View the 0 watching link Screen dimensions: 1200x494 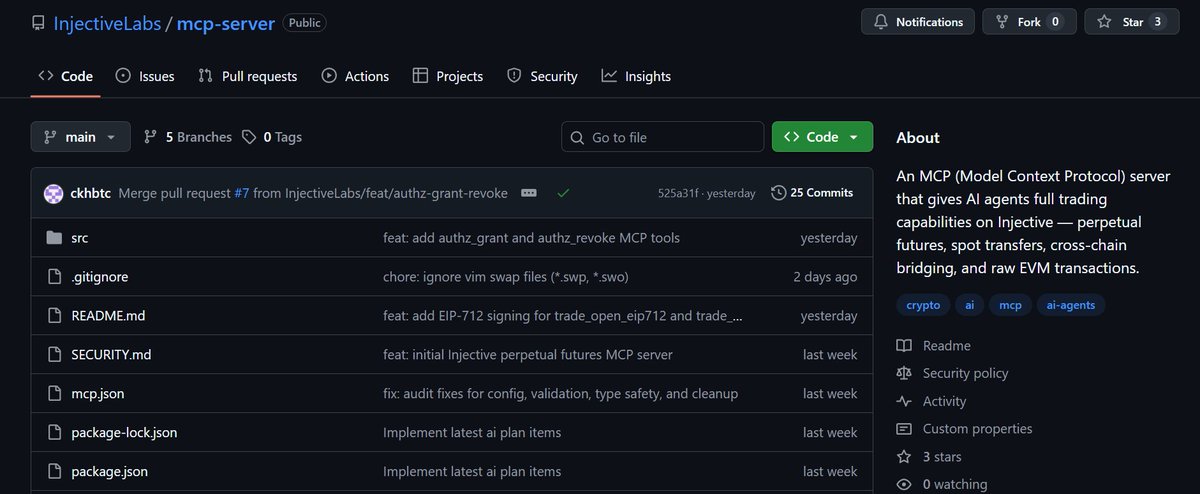[x=955, y=485]
